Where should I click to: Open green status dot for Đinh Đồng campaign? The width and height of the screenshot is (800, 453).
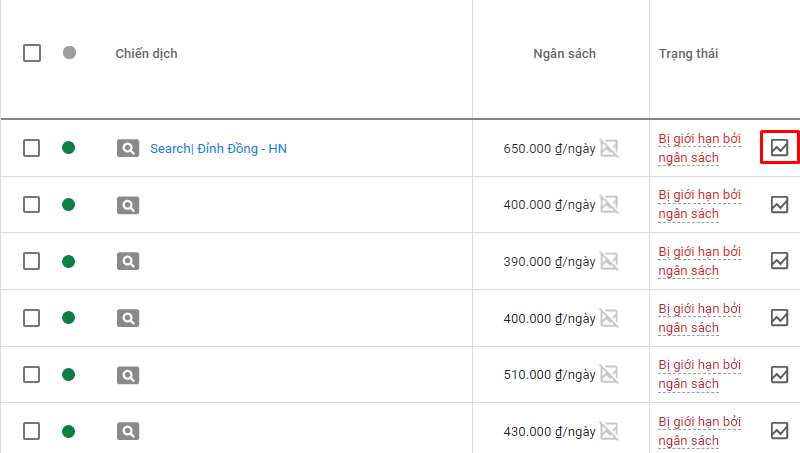click(x=69, y=148)
